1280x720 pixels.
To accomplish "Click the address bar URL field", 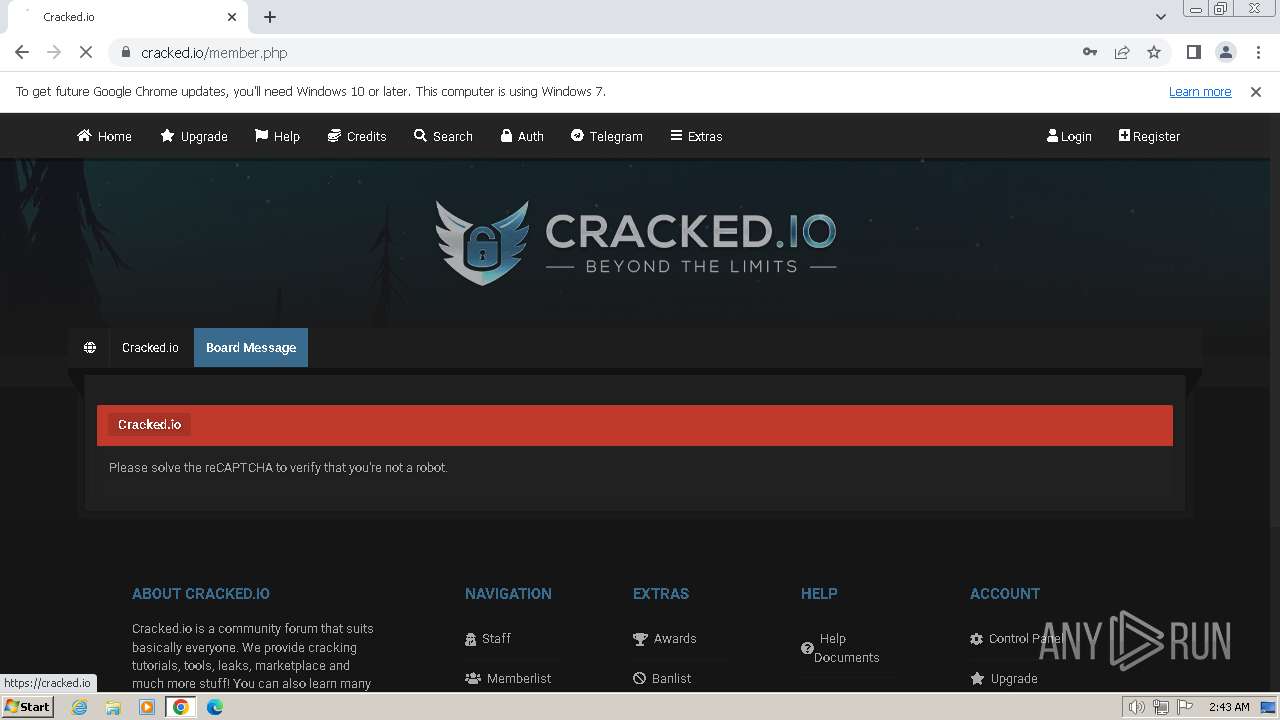I will [x=600, y=52].
